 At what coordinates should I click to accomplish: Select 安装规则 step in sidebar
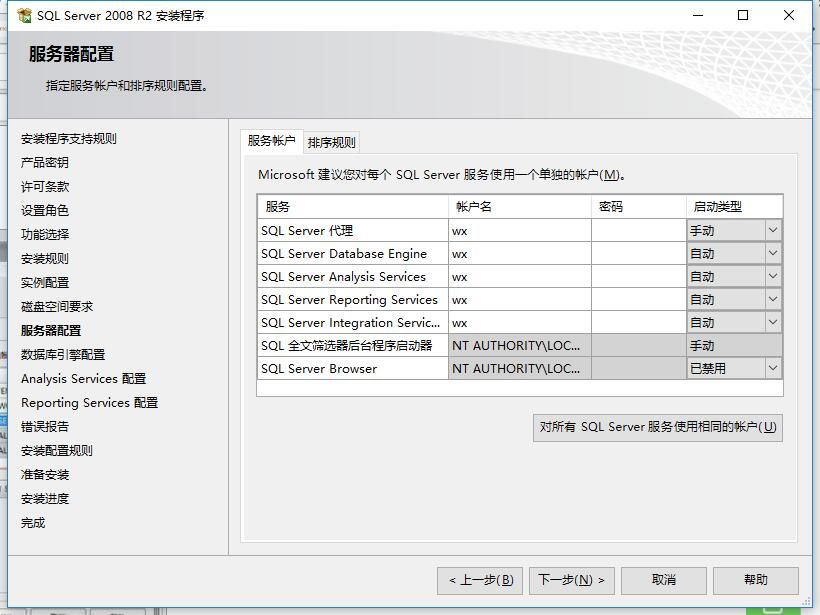45,258
